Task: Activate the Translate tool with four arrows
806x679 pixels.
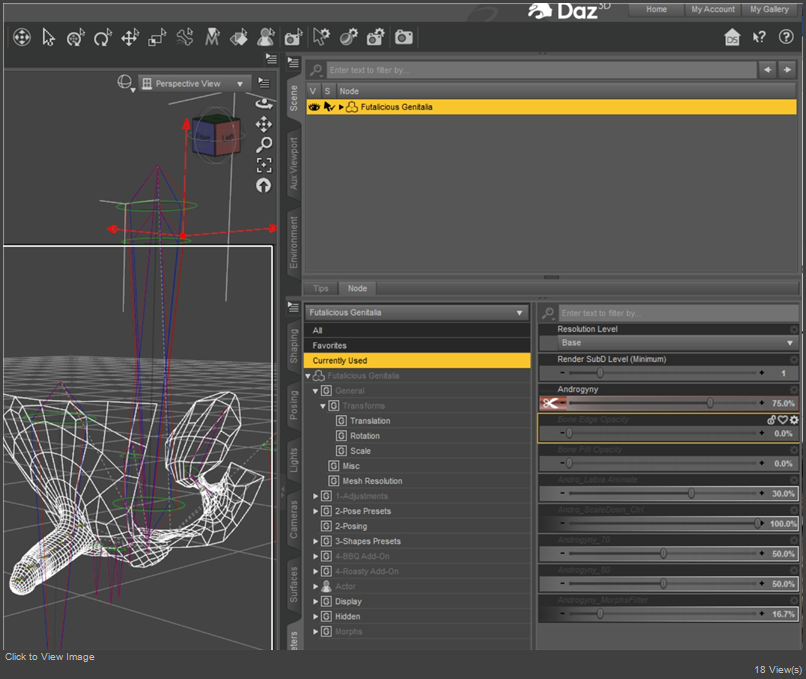Action: [x=130, y=38]
